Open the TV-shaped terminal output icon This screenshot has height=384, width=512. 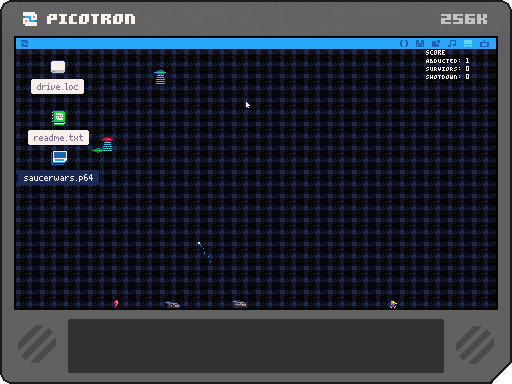click(x=484, y=44)
